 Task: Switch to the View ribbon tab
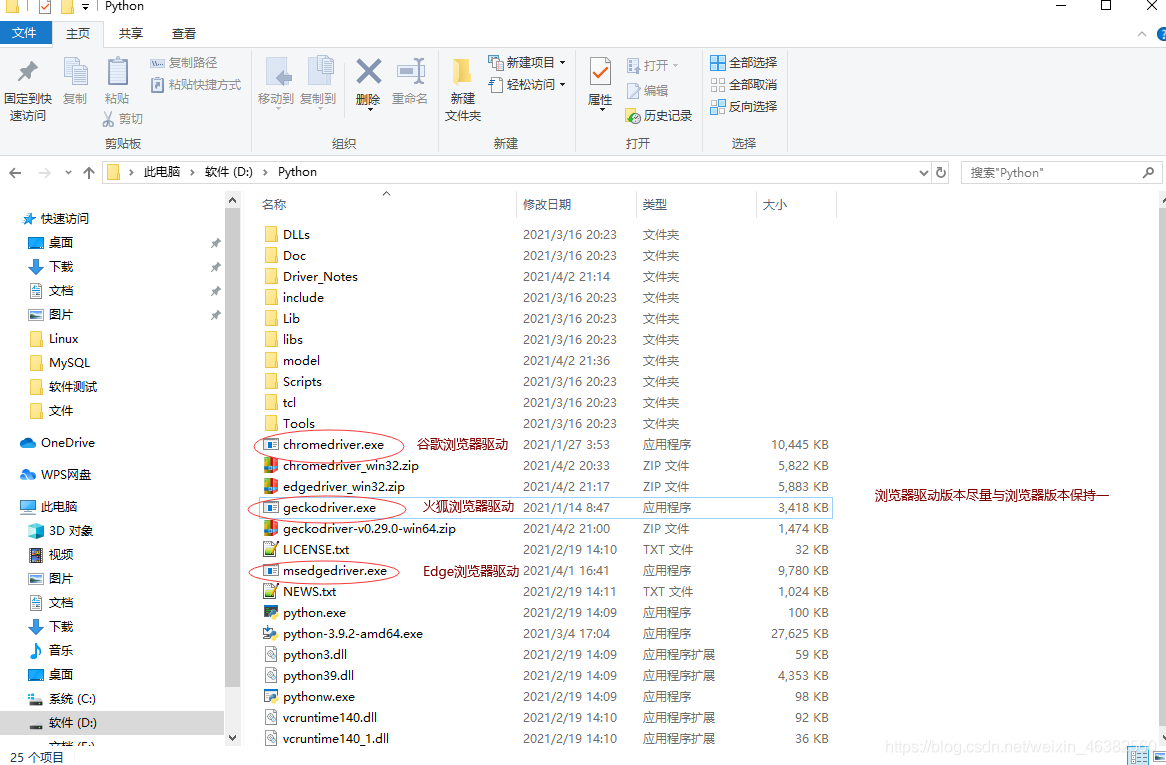(x=184, y=33)
